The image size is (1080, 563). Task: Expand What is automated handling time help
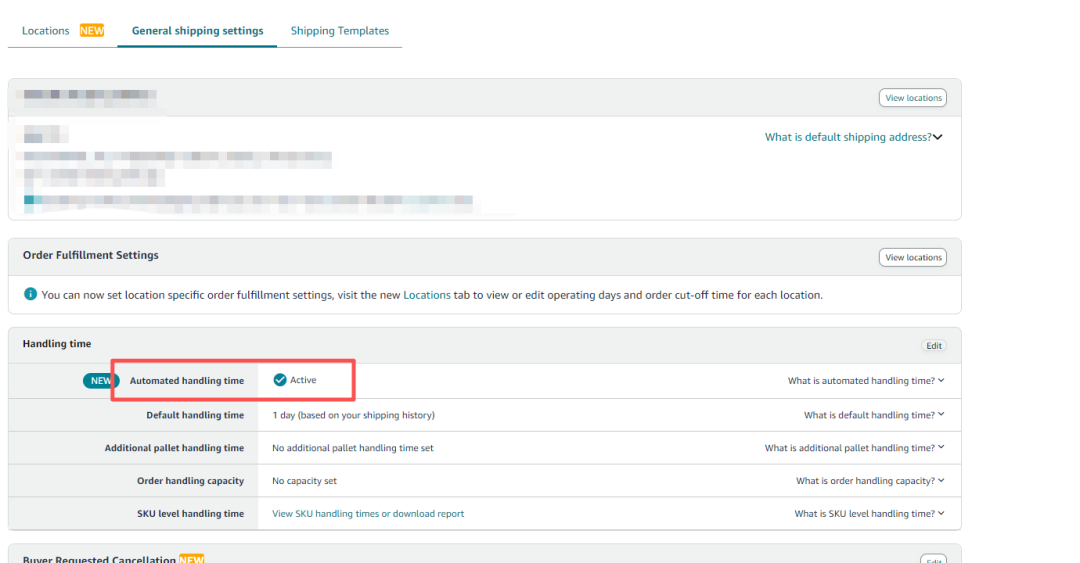[x=866, y=380]
